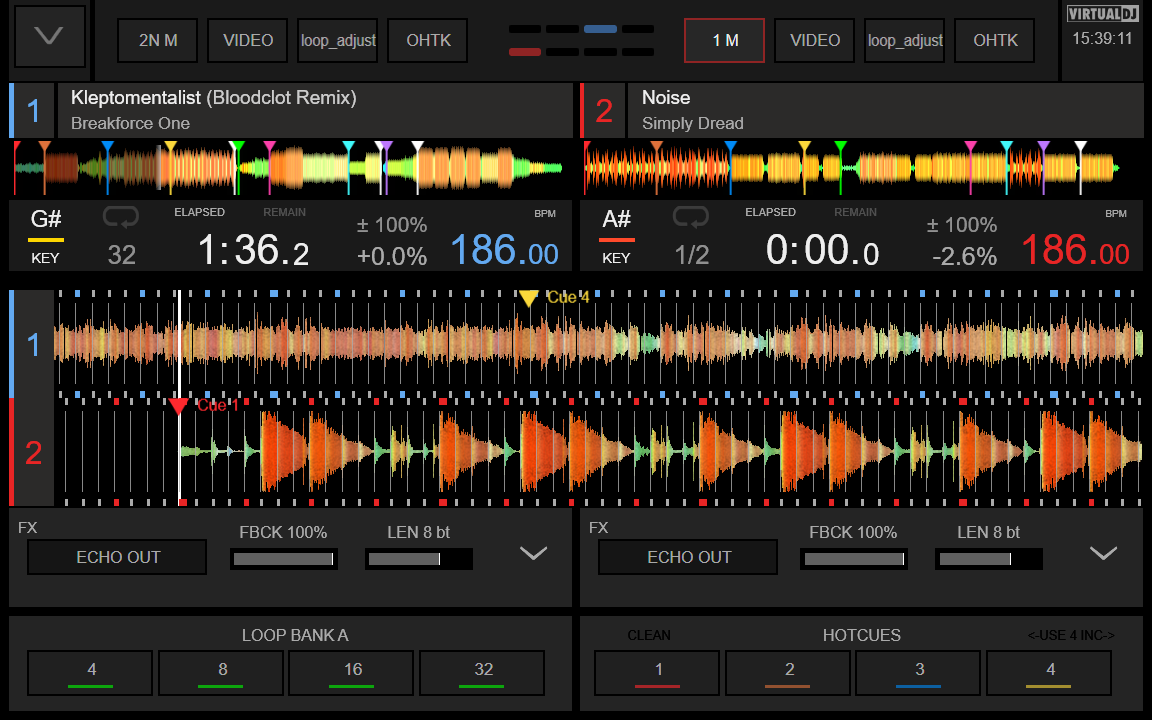Click the red Cue 1 marker on deck 2 waveform
Viewport: 1152px width, 720px height.
[x=179, y=406]
